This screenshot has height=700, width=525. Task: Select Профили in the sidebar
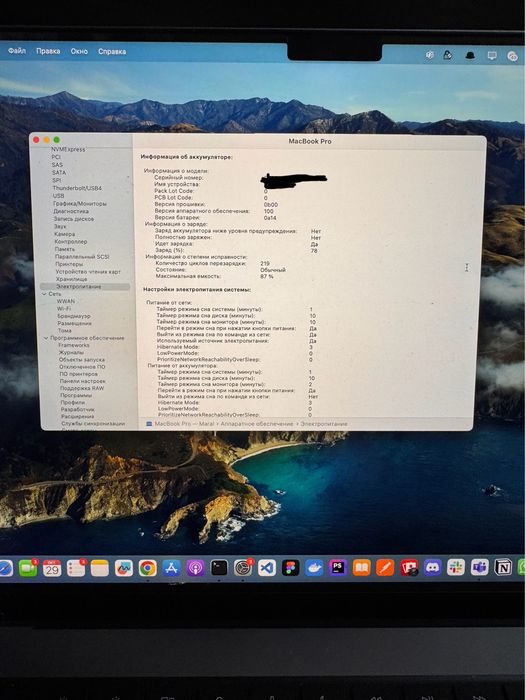[72, 402]
